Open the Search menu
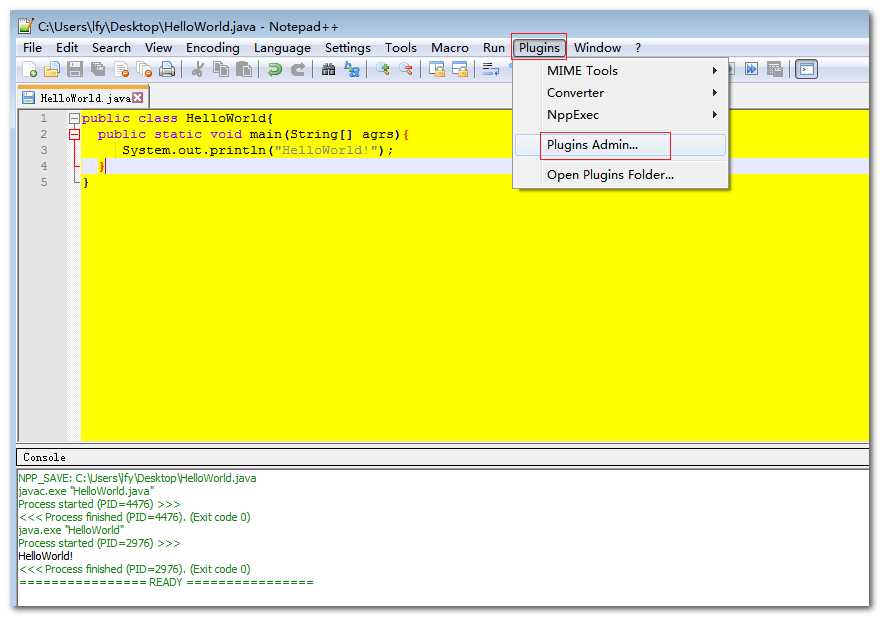The image size is (880, 617). tap(111, 48)
